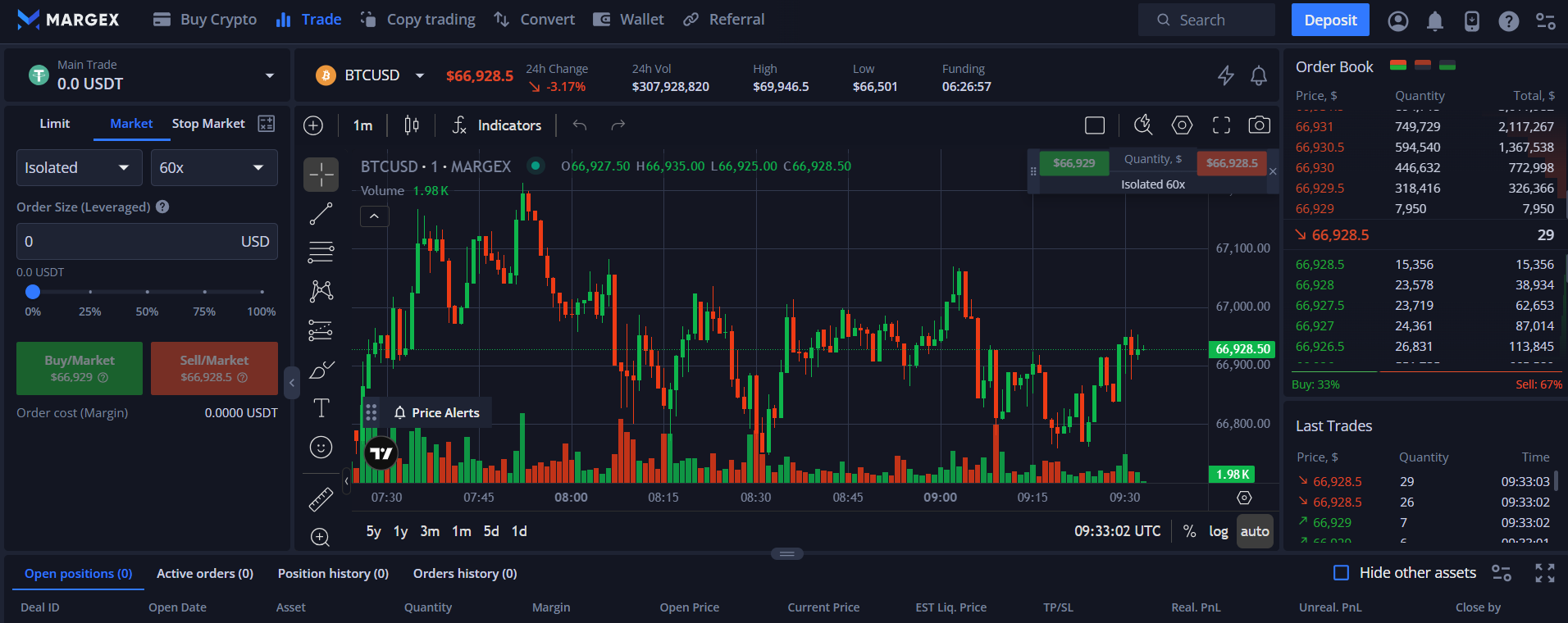
Task: Click the order size percentage slider handle
Action: (x=33, y=292)
